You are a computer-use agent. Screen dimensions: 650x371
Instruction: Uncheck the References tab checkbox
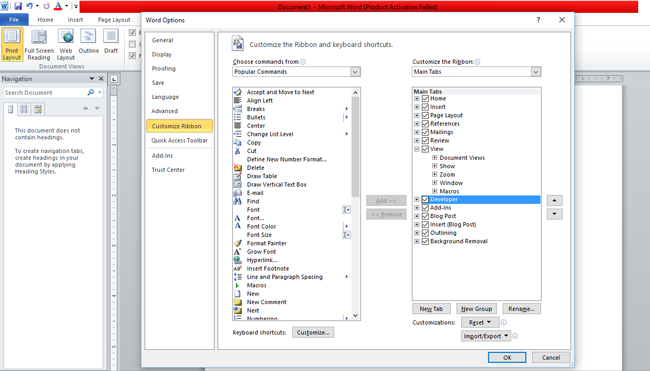[425, 124]
